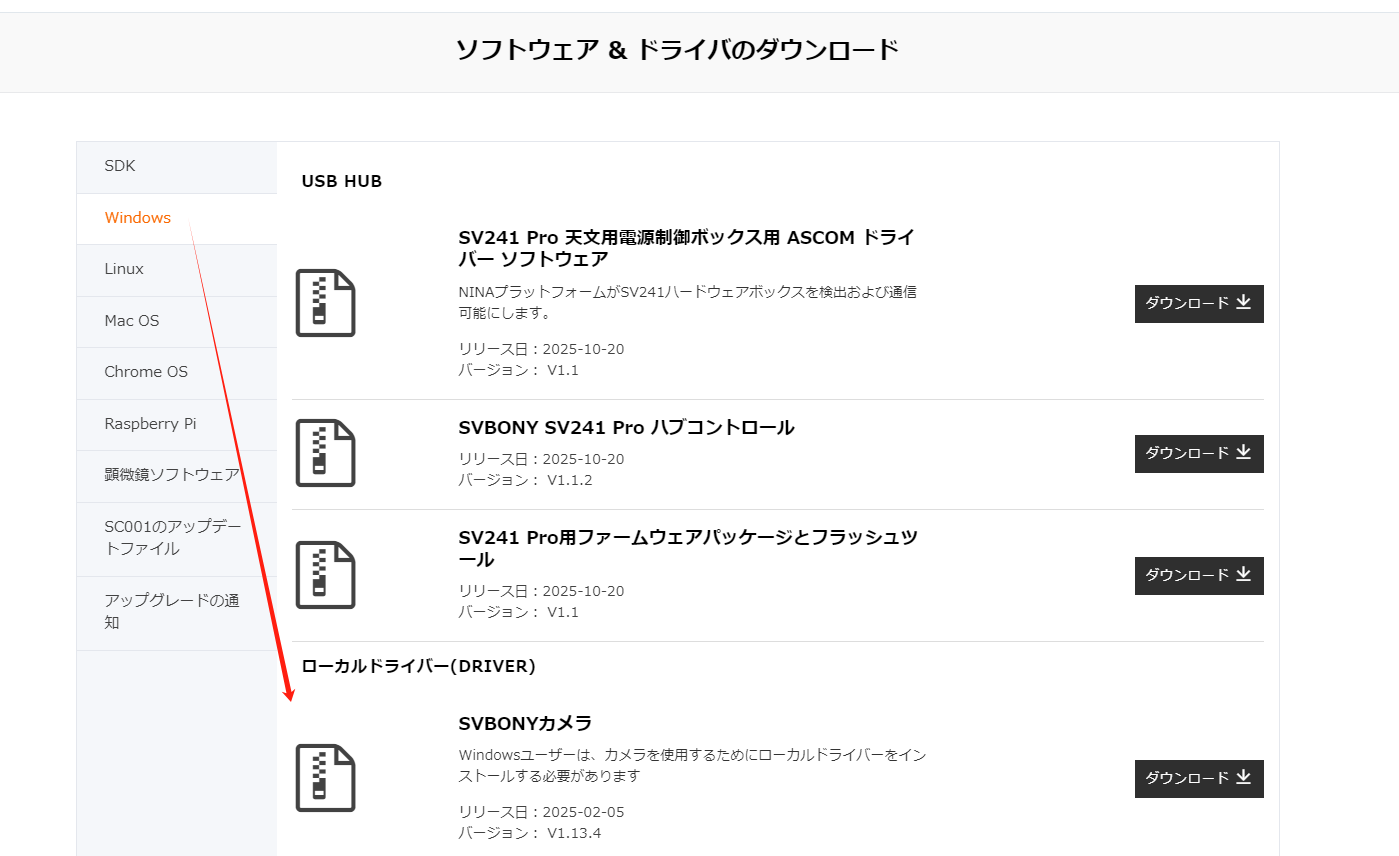
Task: Switch to 顕微鏡ソフトウェア tab
Action: tap(172, 475)
